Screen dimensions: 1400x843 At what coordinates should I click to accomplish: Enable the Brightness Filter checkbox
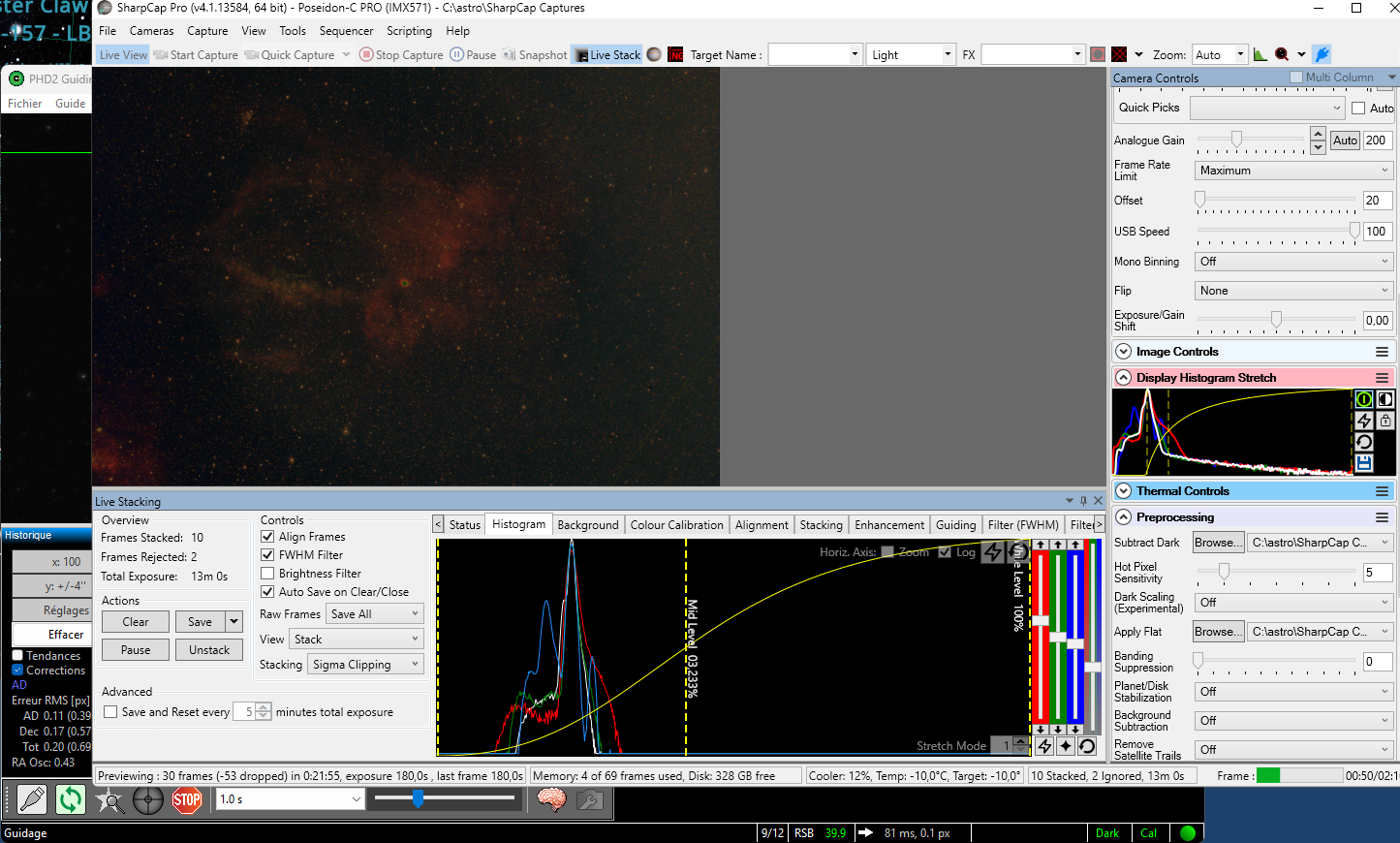point(267,573)
